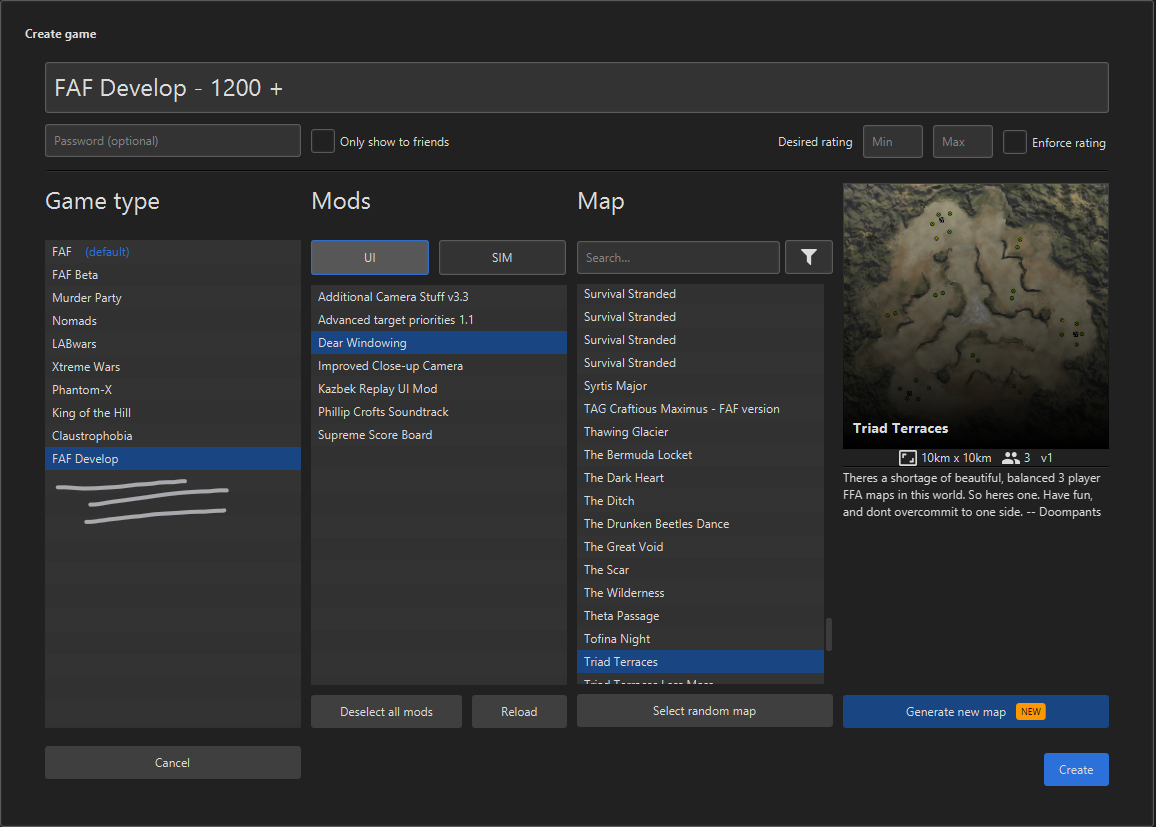Image resolution: width=1156 pixels, height=827 pixels.
Task: Select Tofina Night map
Action: coord(700,638)
